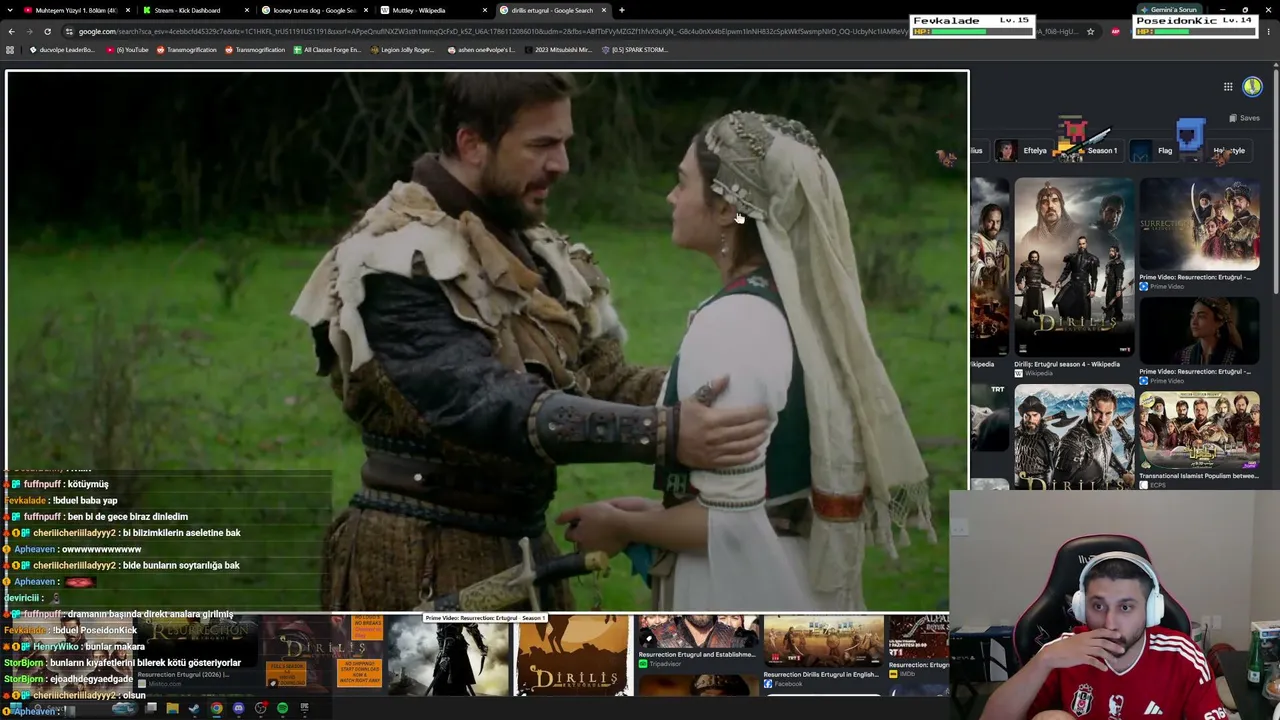Bookmark this page with the star icon
This screenshot has width=1280, height=720.
pyautogui.click(x=1090, y=31)
